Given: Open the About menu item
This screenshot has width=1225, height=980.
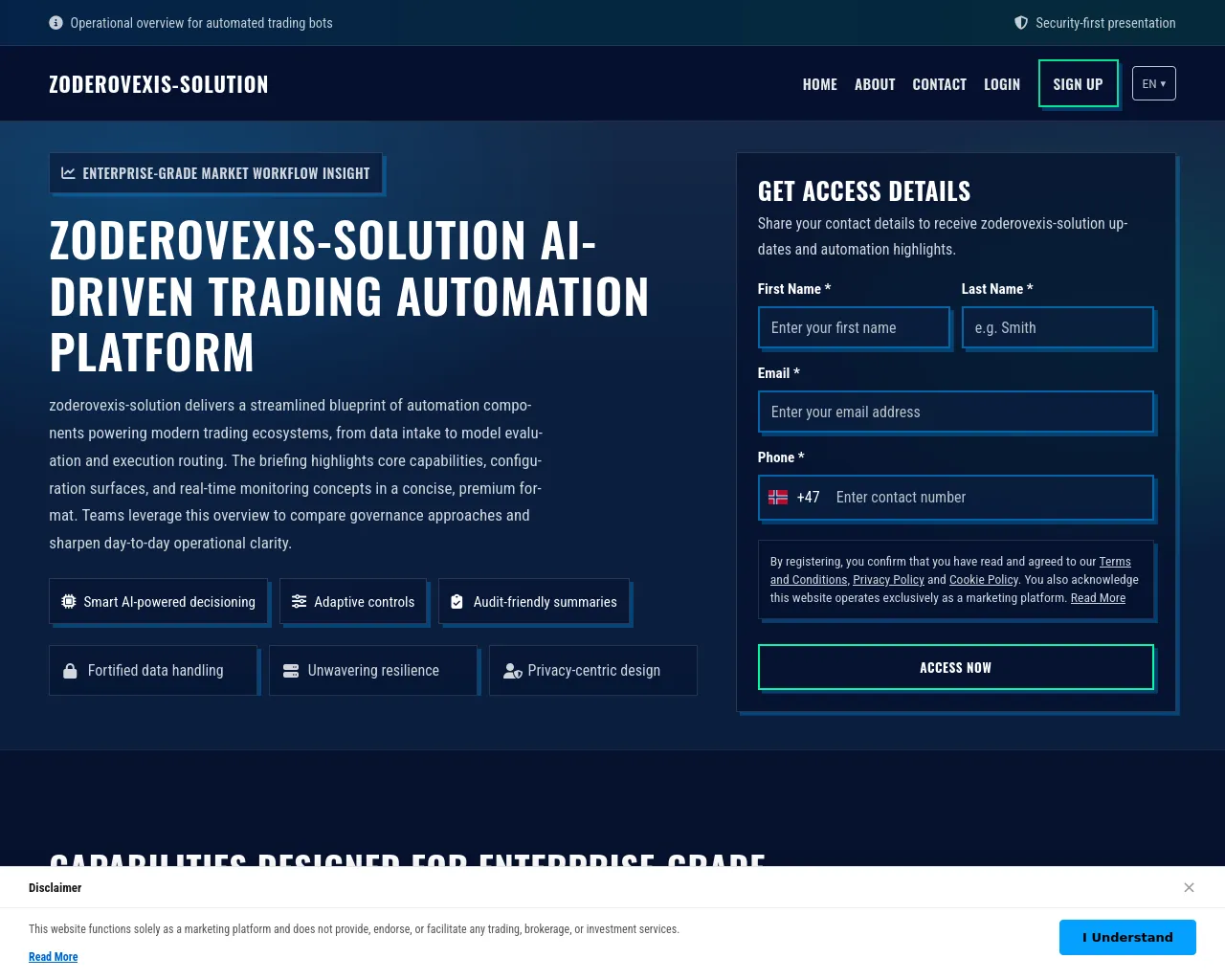Looking at the screenshot, I should 875,84.
